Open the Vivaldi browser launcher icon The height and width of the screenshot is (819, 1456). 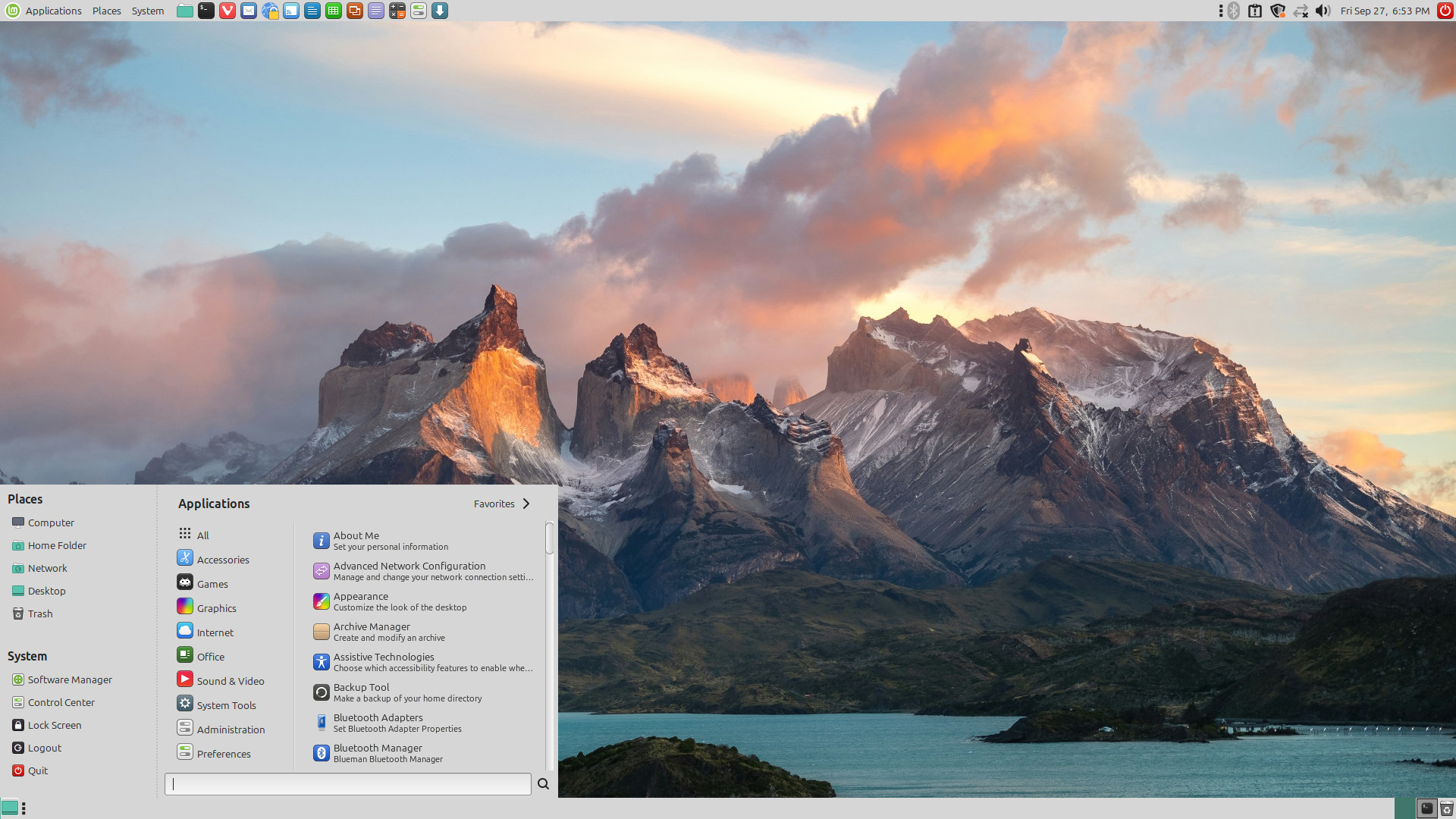227,11
